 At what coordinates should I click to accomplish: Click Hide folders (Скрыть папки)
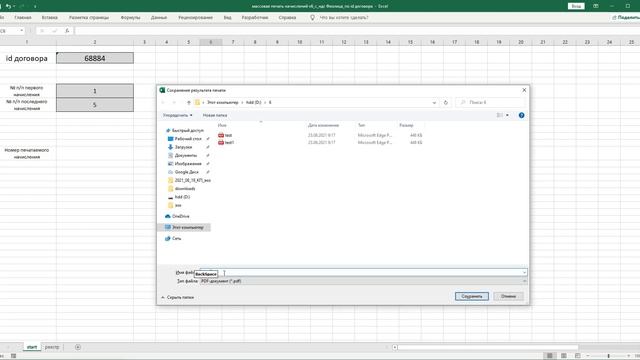(178, 298)
